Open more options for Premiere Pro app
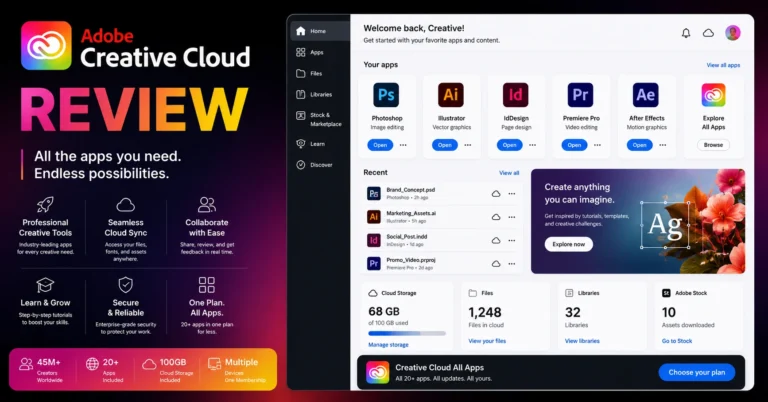Image resolution: width=768 pixels, height=402 pixels. click(x=598, y=145)
